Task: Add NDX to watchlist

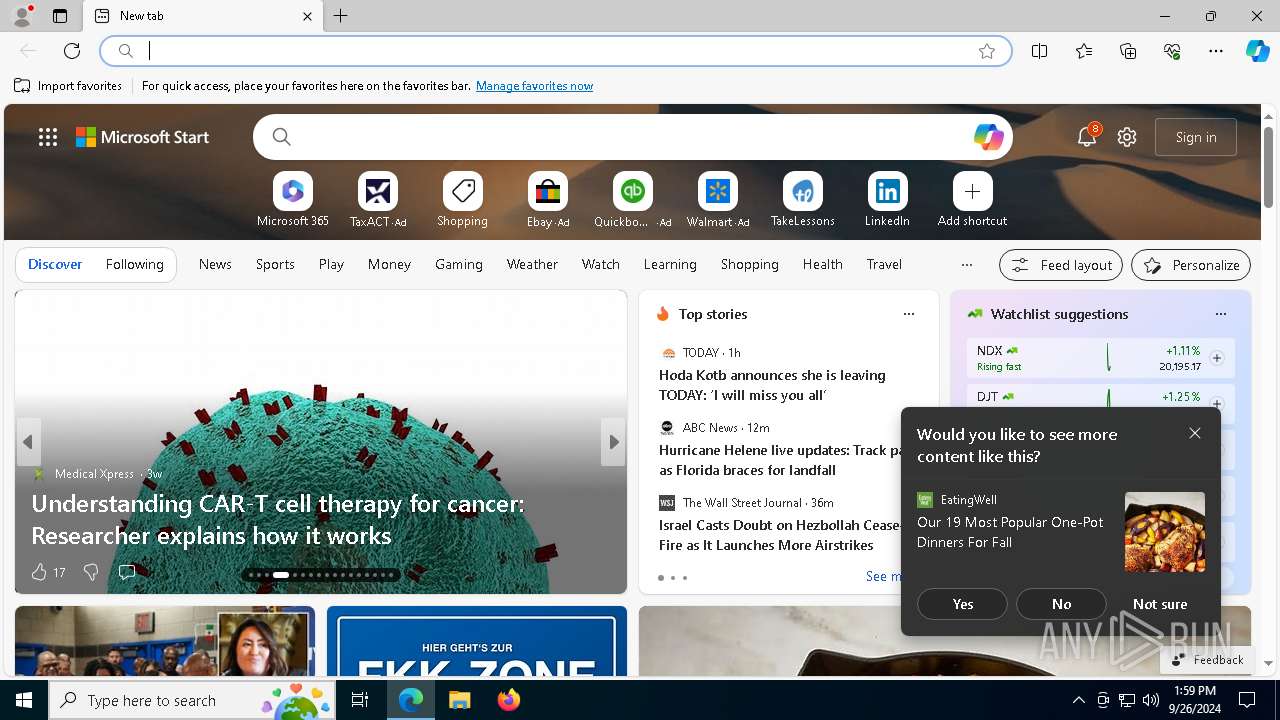Action: pyautogui.click(x=1216, y=358)
